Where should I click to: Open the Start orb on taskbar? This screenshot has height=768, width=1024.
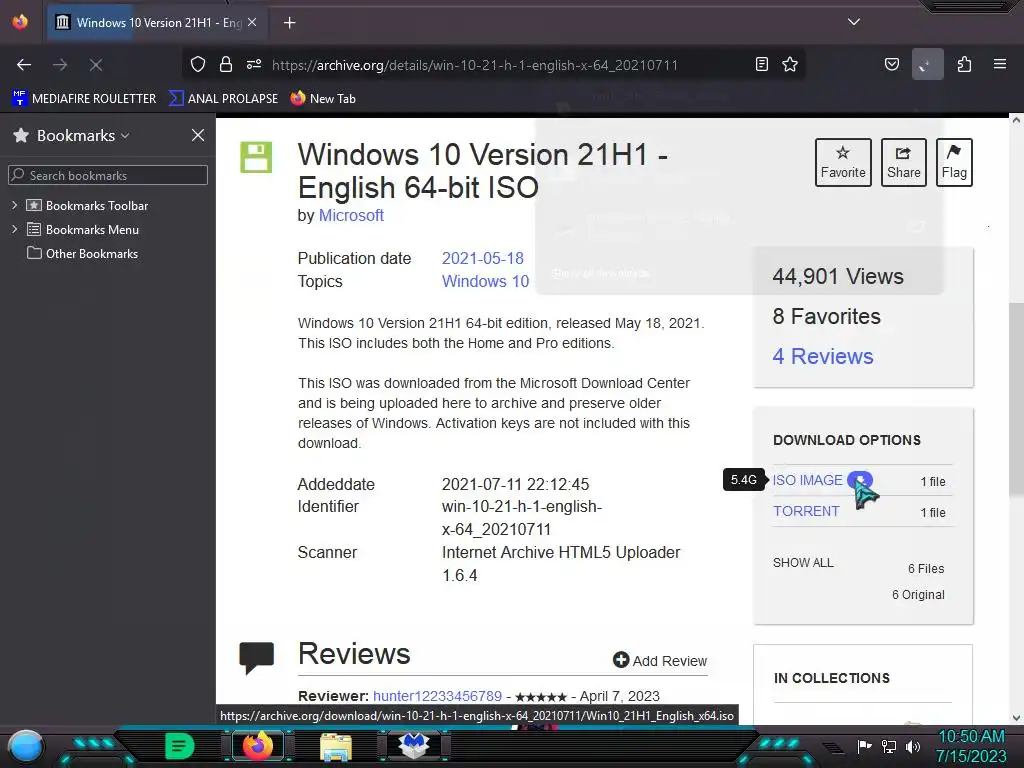point(26,746)
